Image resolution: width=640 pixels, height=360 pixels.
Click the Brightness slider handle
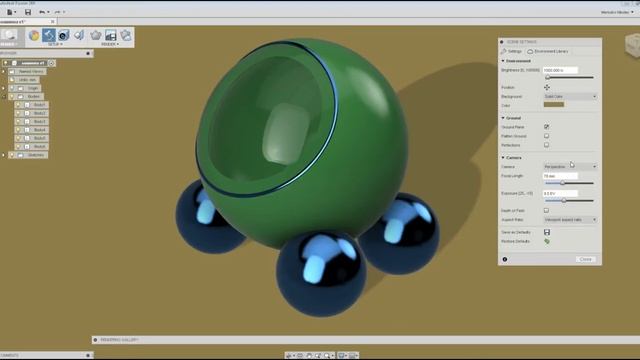548,77
